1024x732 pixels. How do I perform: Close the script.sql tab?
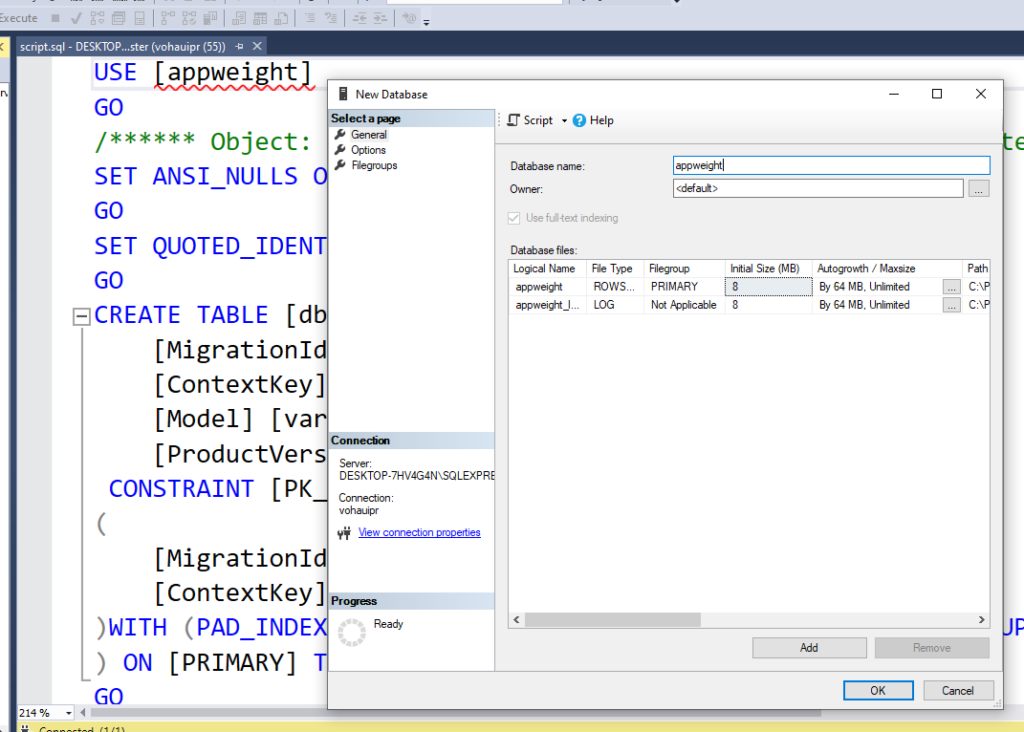257,47
